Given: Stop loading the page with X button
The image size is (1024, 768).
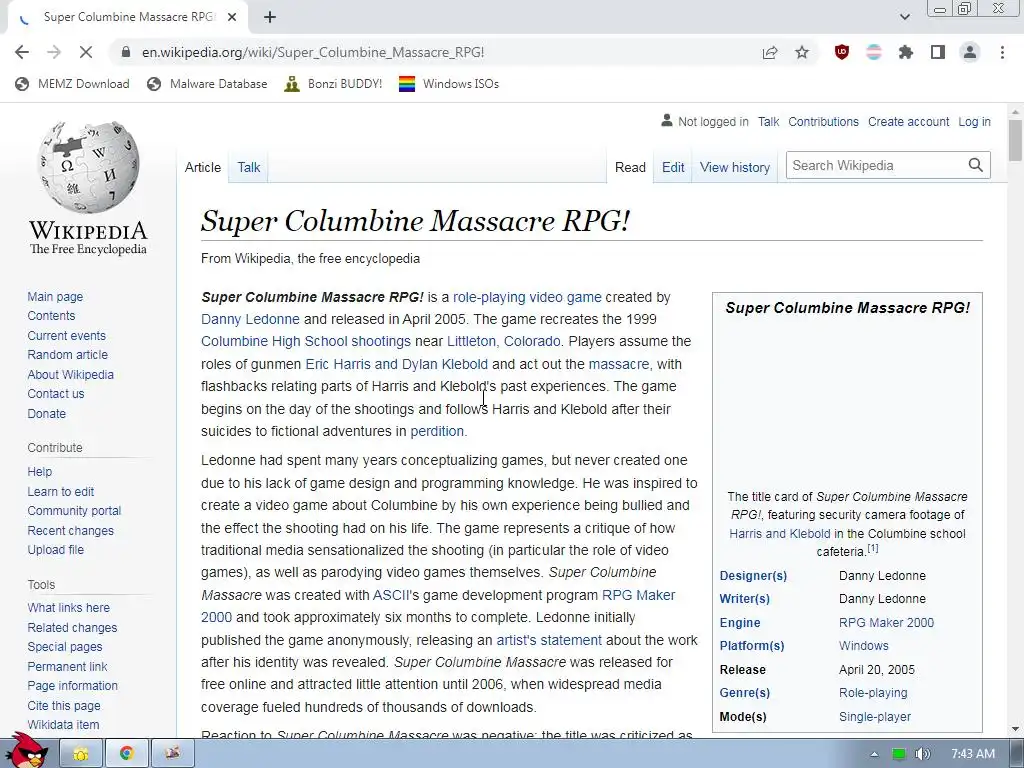Looking at the screenshot, I should (x=86, y=52).
